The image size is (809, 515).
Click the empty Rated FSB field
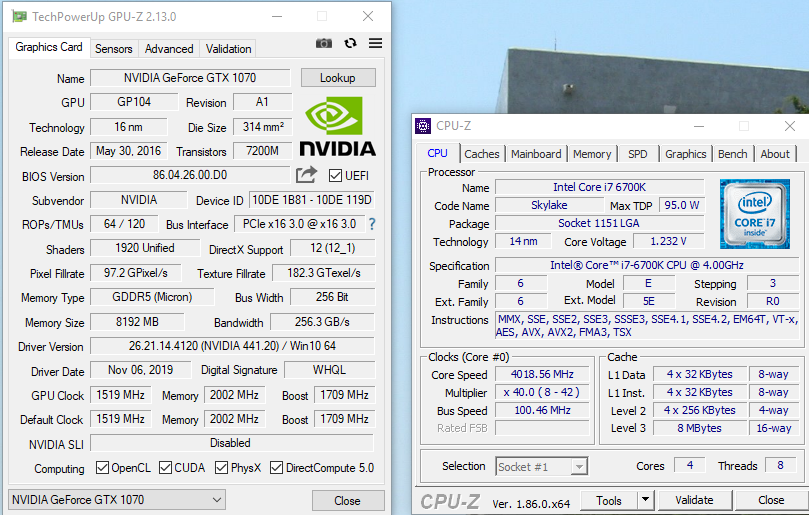pyautogui.click(x=542, y=428)
